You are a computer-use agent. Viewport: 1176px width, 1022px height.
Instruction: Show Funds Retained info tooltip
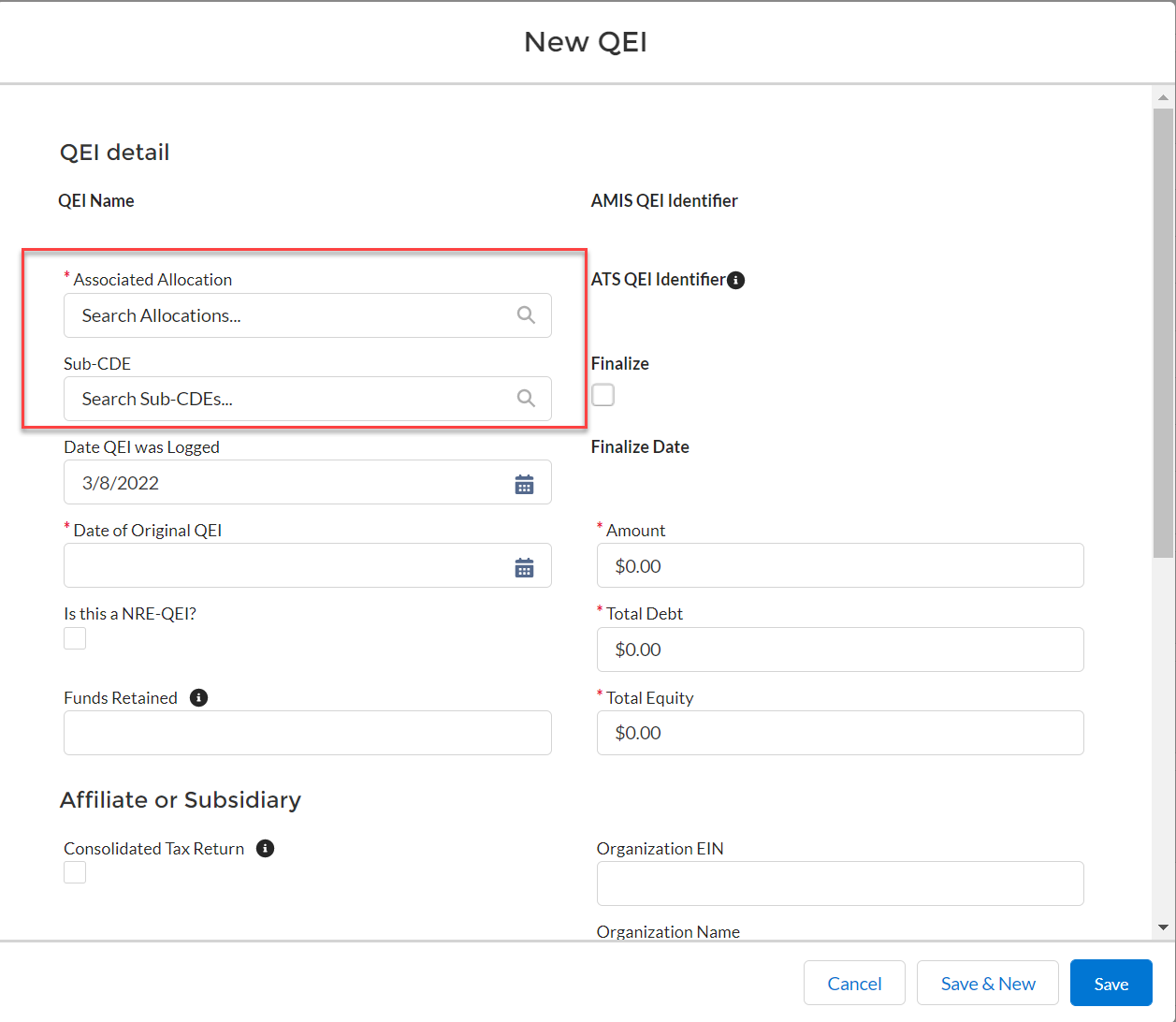click(x=198, y=698)
